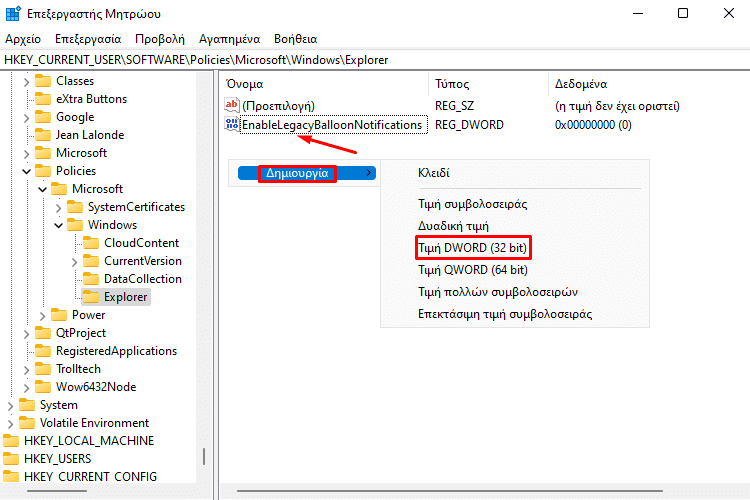This screenshot has height=500, width=750.
Task: Click the Windows folder icon
Action: (x=75, y=225)
